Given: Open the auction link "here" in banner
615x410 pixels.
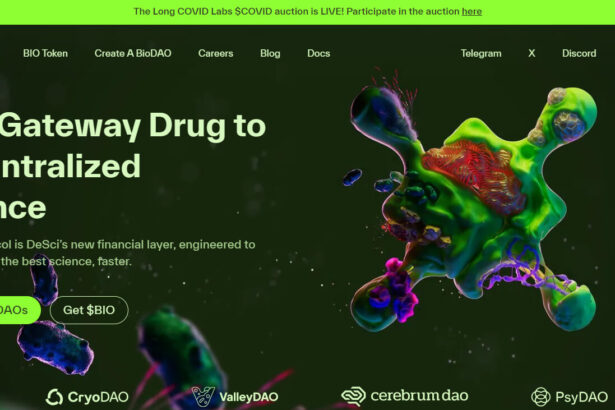Looking at the screenshot, I should (471, 11).
